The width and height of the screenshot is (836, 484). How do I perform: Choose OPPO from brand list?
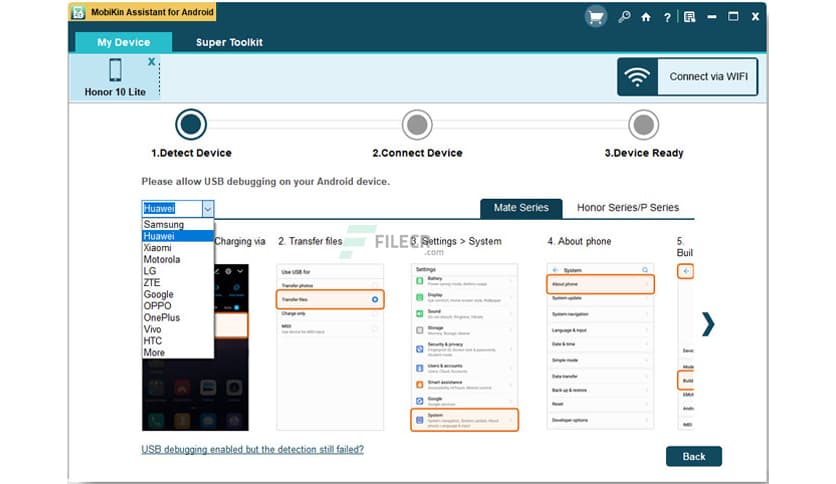pyautogui.click(x=178, y=306)
